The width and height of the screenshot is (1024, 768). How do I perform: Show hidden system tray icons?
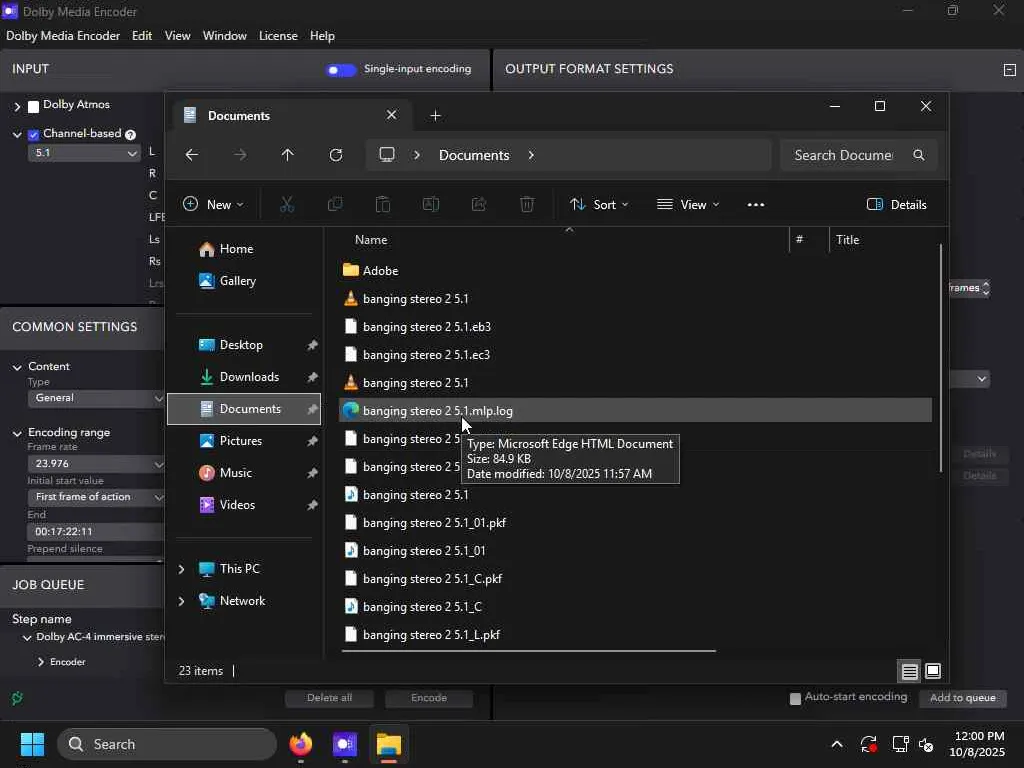pos(837,744)
